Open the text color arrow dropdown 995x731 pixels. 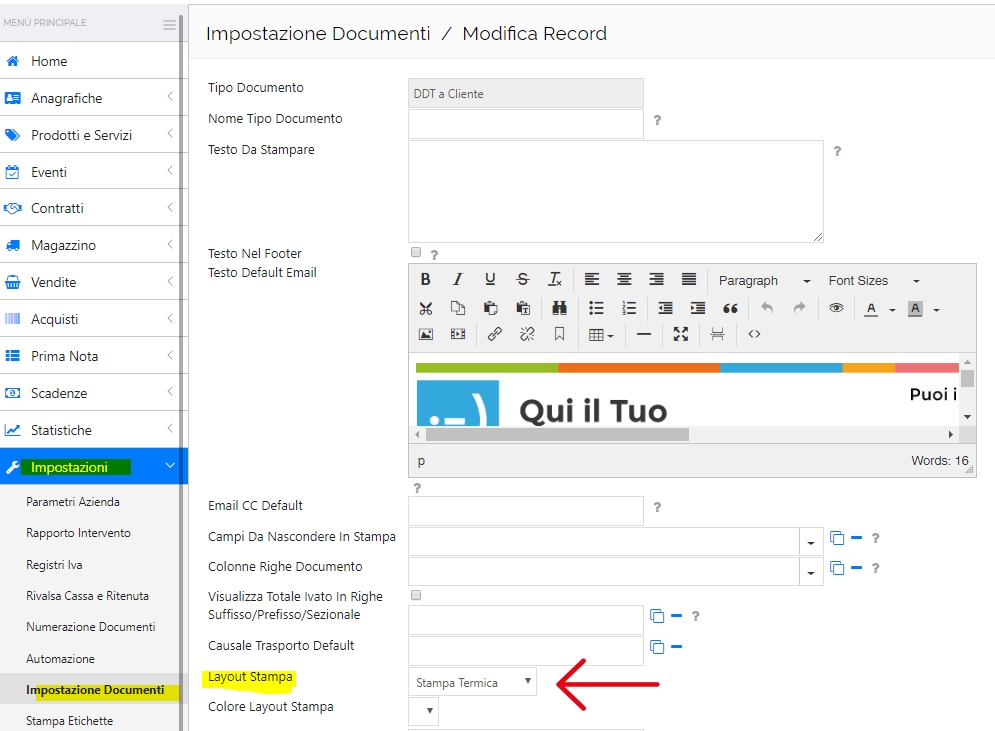(892, 310)
